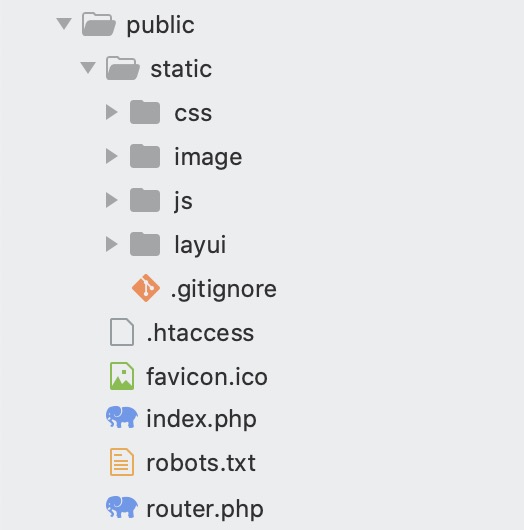Click the image icon beside favicon.ico
Image resolution: width=524 pixels, height=530 pixels.
[122, 376]
